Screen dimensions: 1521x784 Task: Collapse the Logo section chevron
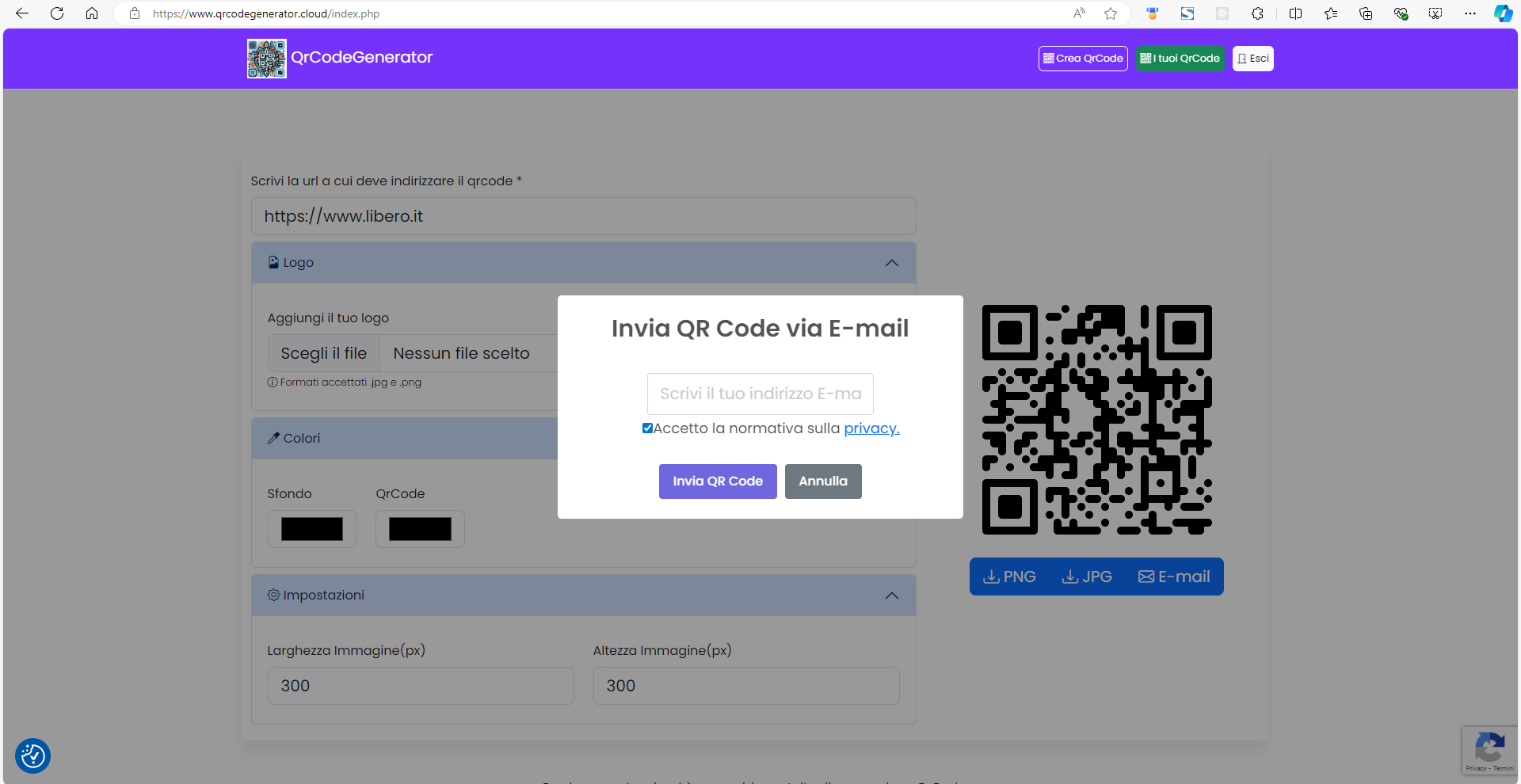891,263
